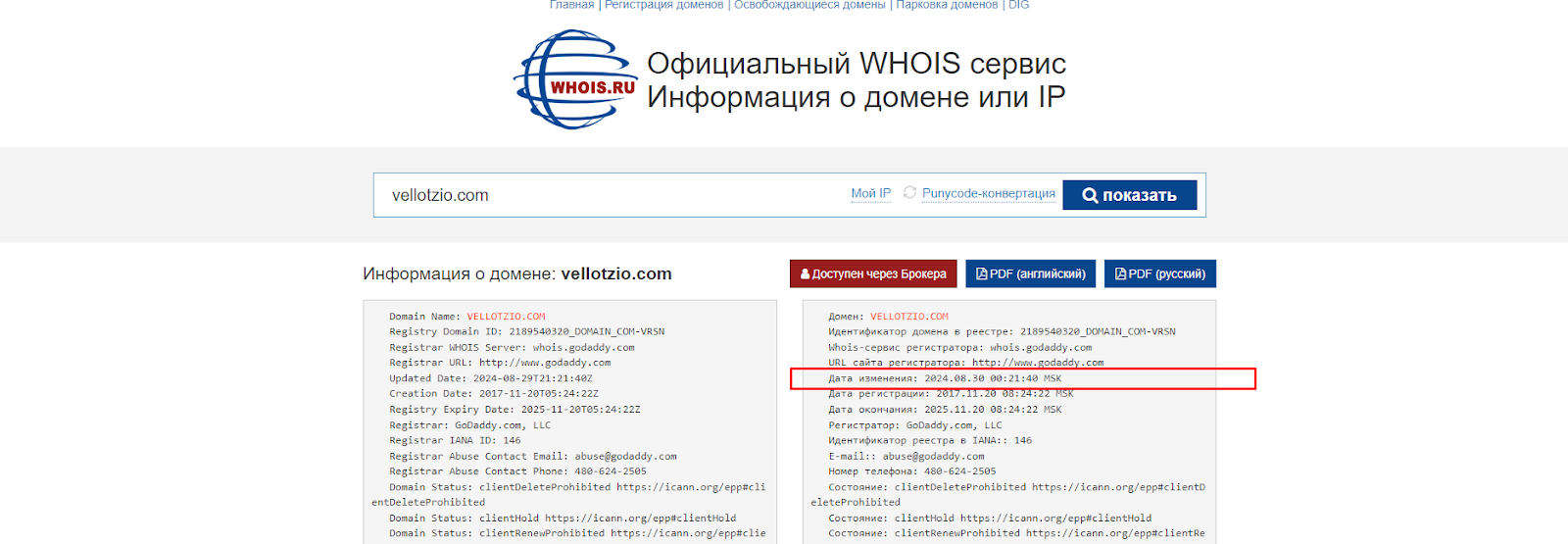Viewport: 1568px width, 544px height.
Task: Select Номер телефона 480-624-2505 line
Action: [x=912, y=471]
